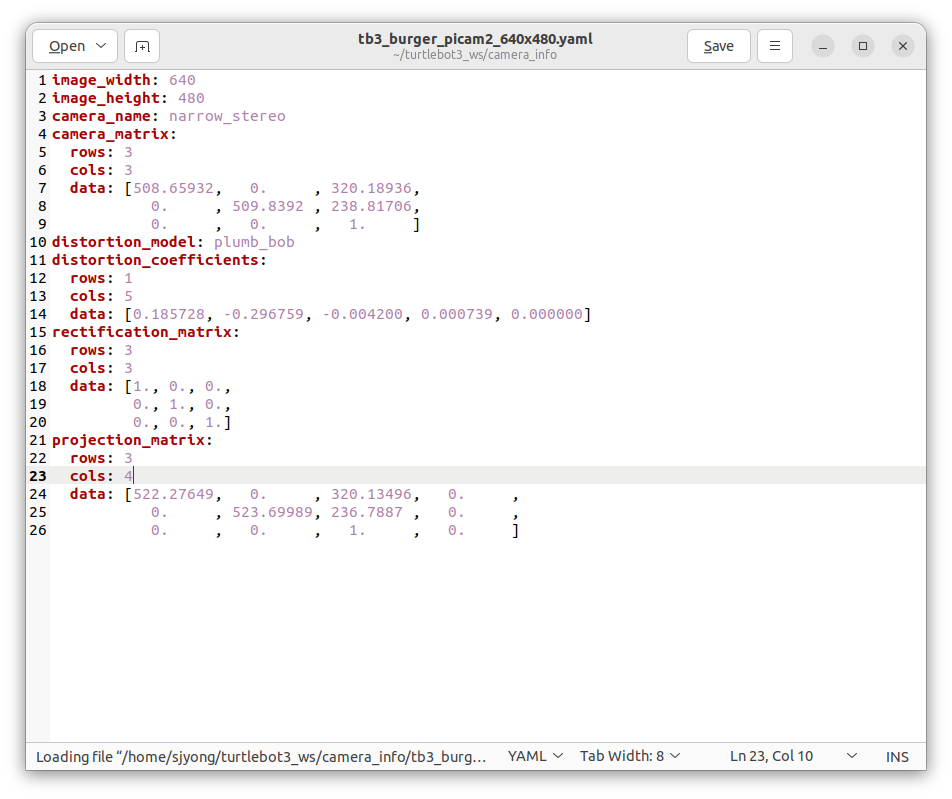Click the status bar loading file message
This screenshot has height=799, width=952.
(261, 756)
